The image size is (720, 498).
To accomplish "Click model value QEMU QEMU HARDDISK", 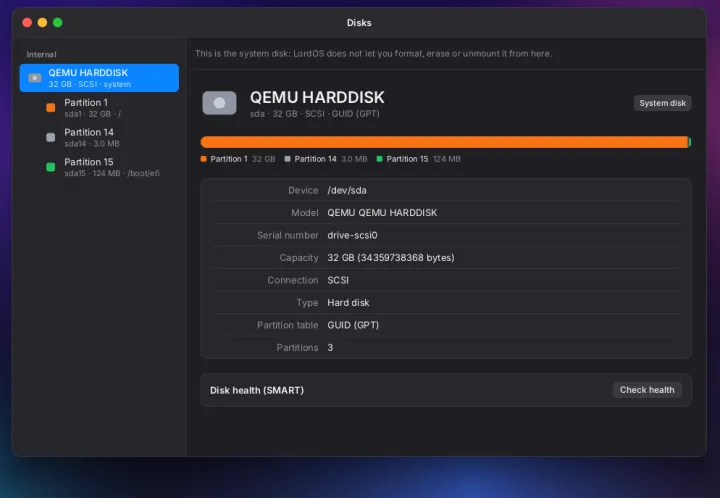I will pos(382,213).
